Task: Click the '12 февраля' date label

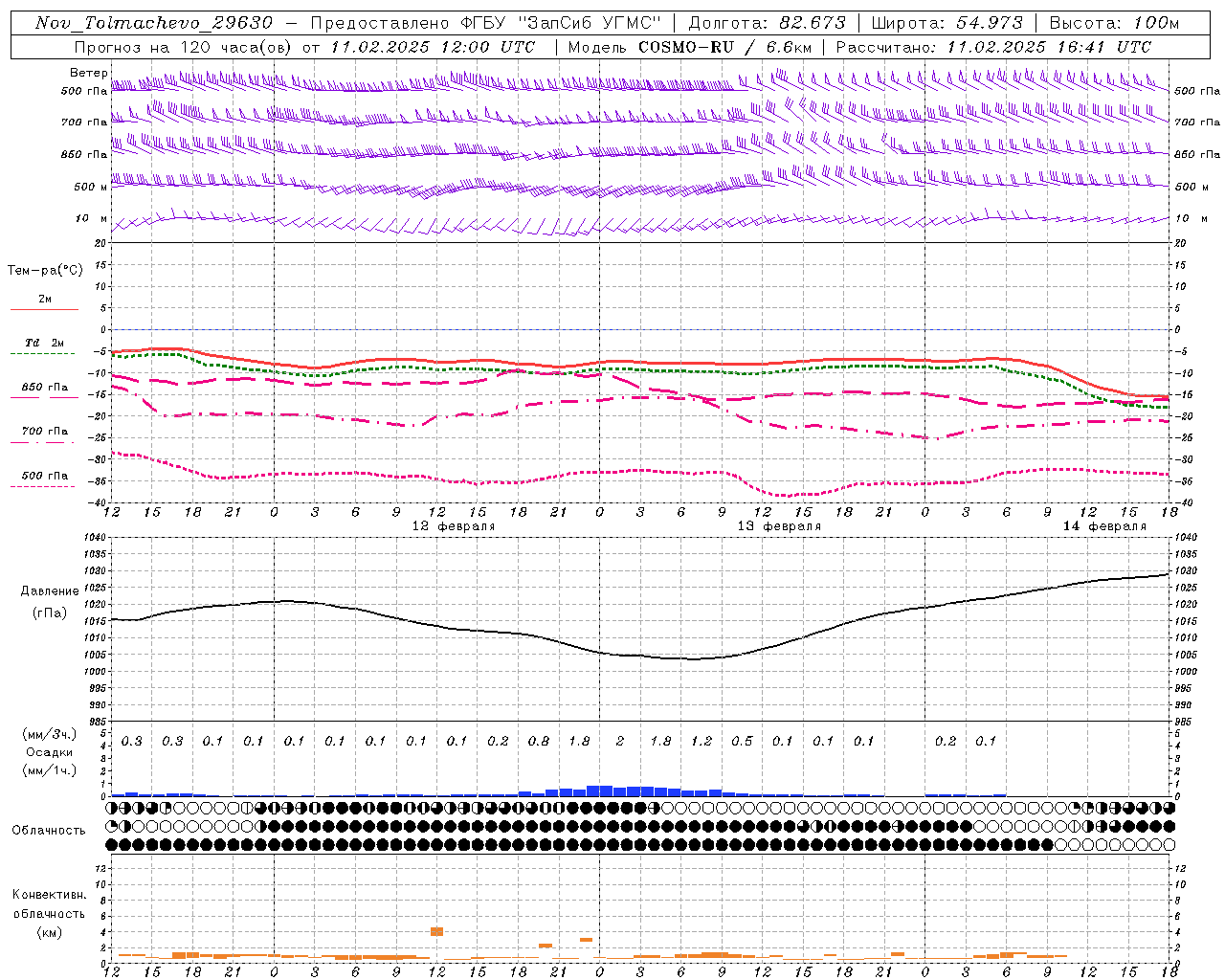Action: point(454,526)
